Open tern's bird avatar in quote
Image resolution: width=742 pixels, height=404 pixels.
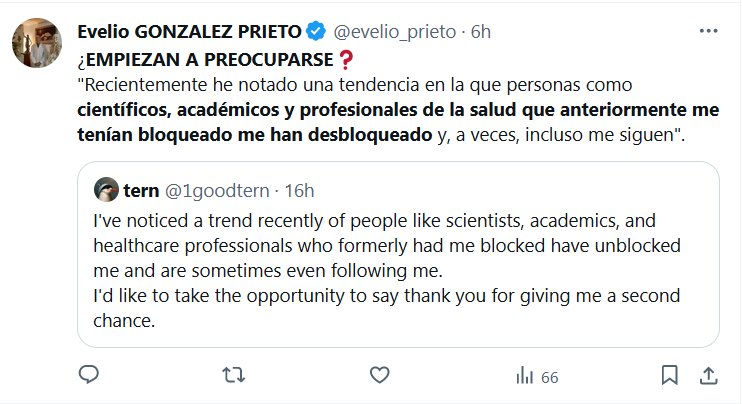104,189
